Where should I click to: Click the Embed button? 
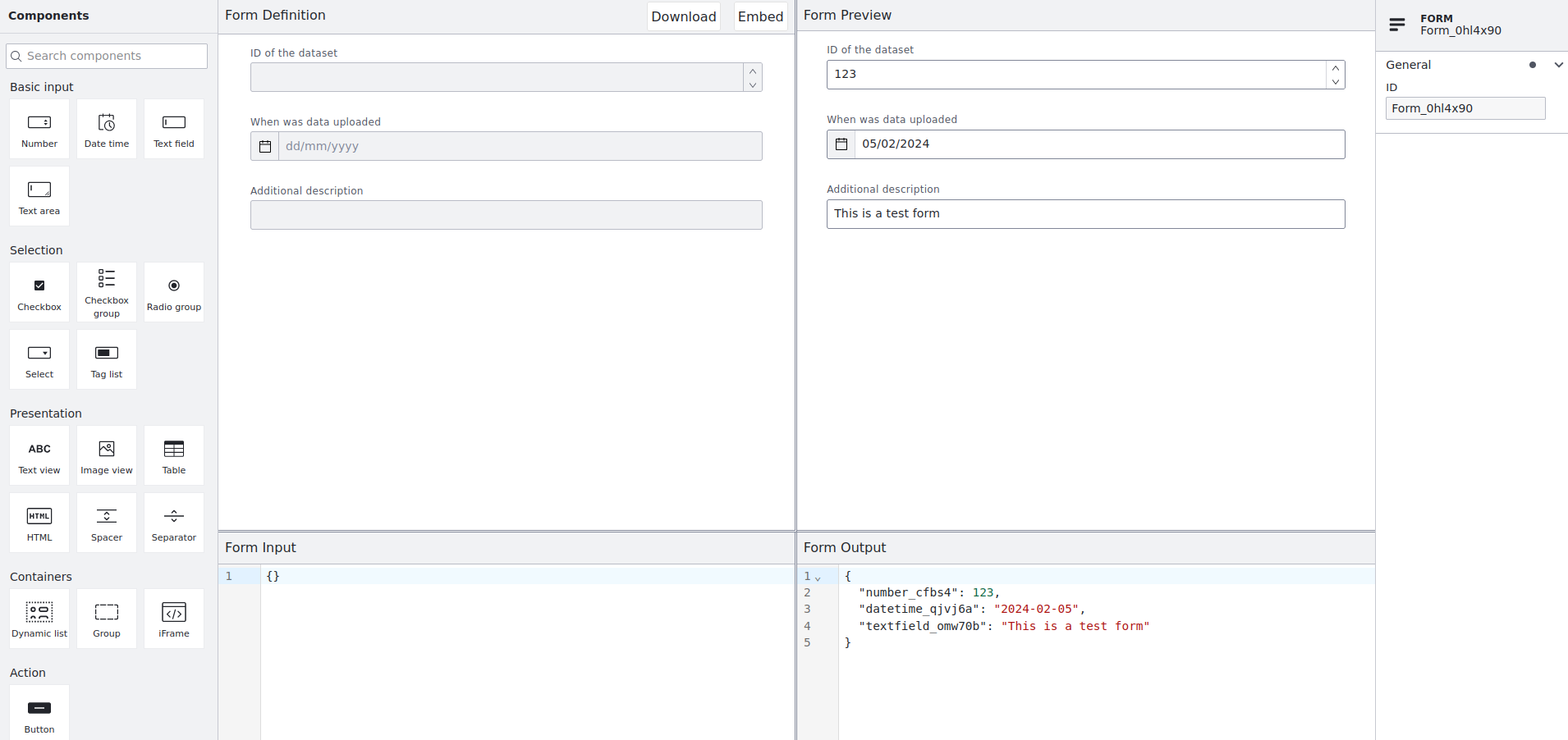[760, 16]
